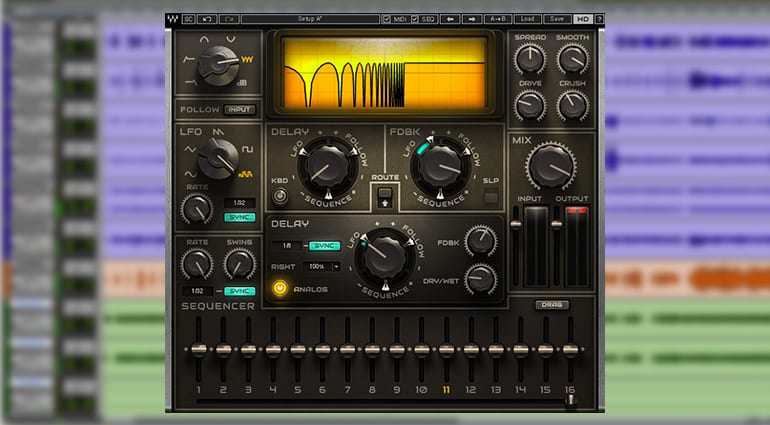Click sequencer step 1 slider handle
This screenshot has height=425, width=770.
pos(199,349)
